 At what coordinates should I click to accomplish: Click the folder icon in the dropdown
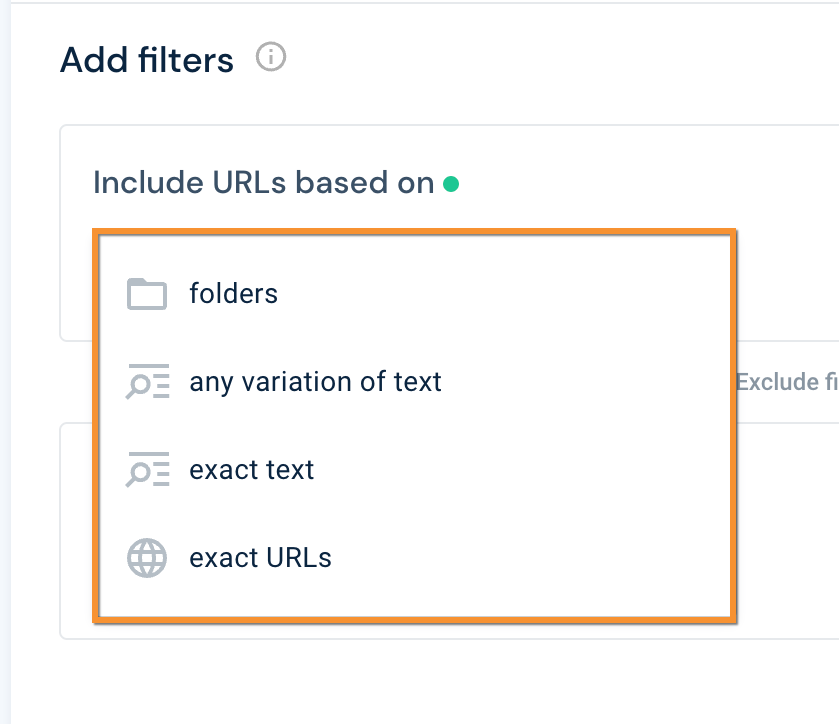(x=147, y=294)
